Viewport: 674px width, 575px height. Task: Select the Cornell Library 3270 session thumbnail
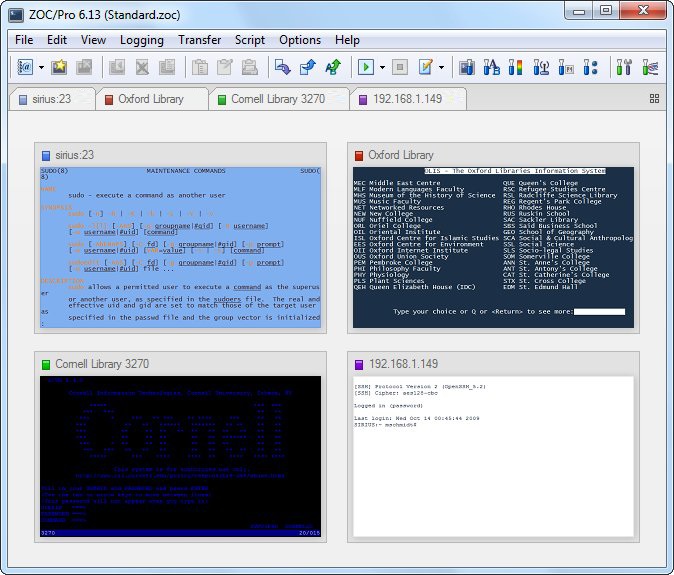(x=181, y=457)
